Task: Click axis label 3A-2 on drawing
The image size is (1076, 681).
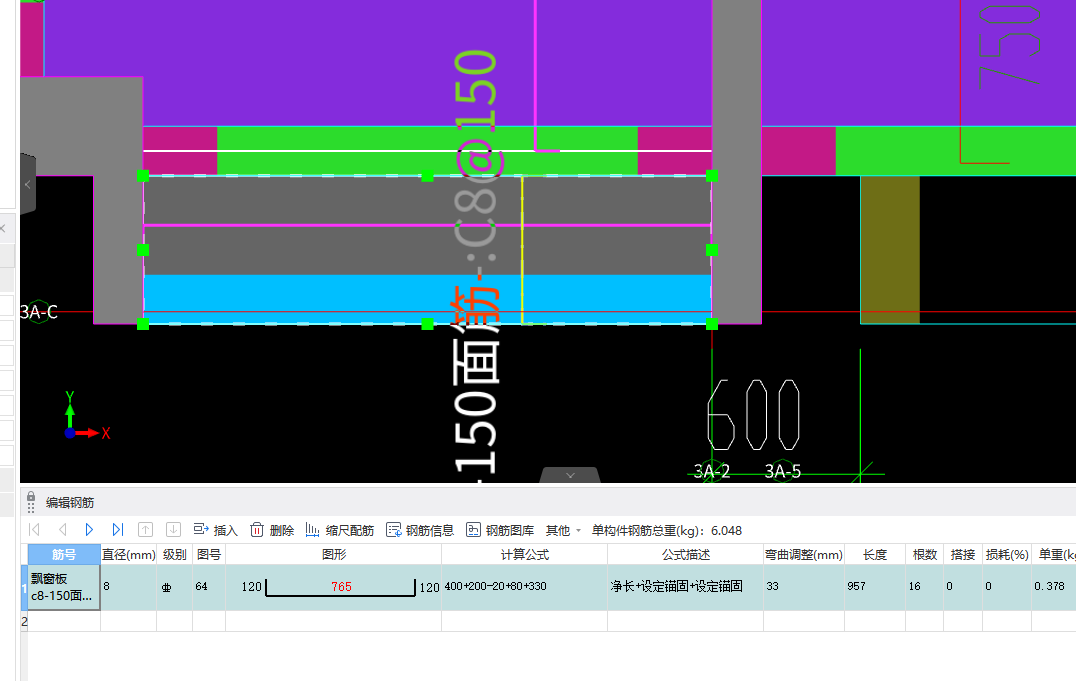Action: click(x=712, y=472)
